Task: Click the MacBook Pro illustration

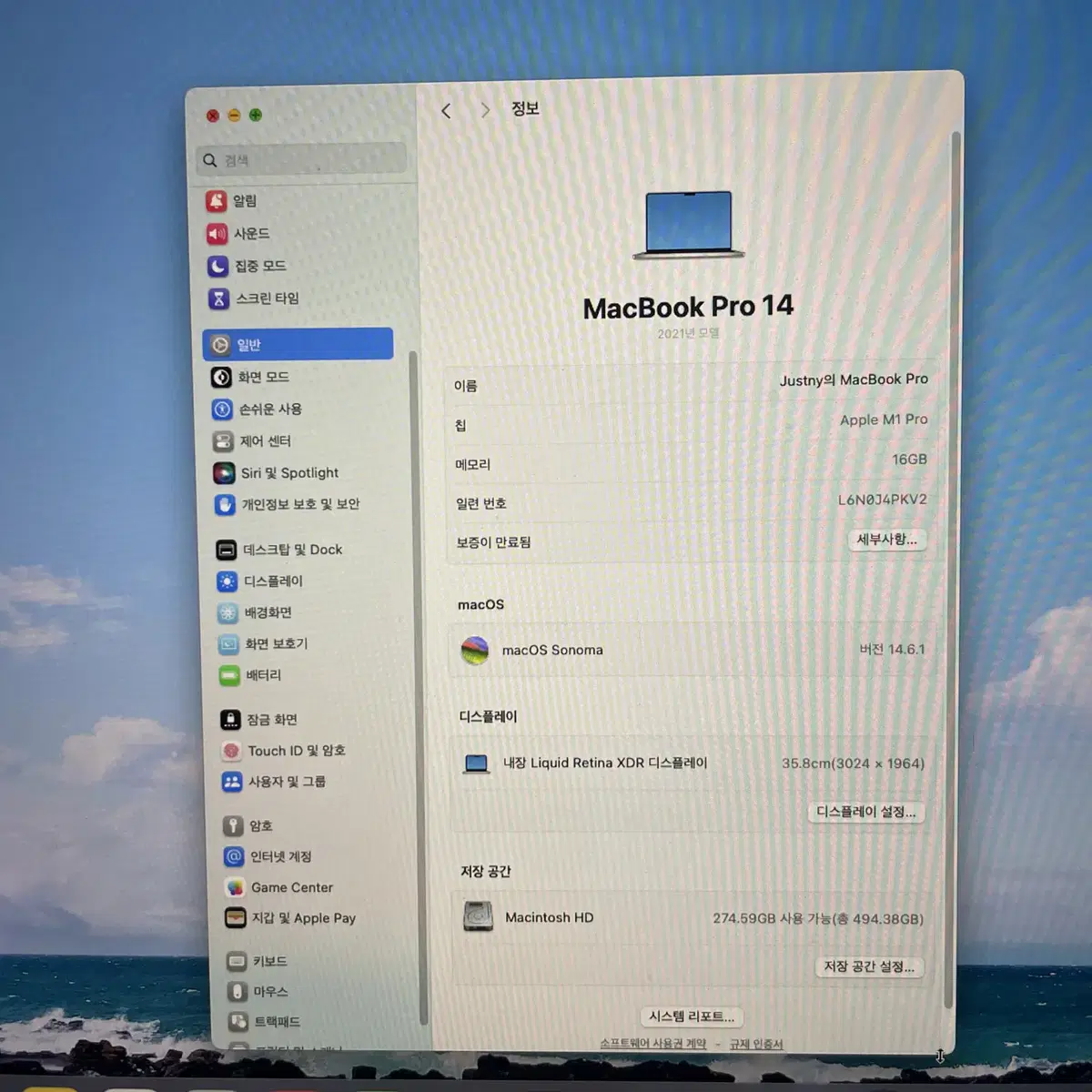Action: (x=689, y=226)
